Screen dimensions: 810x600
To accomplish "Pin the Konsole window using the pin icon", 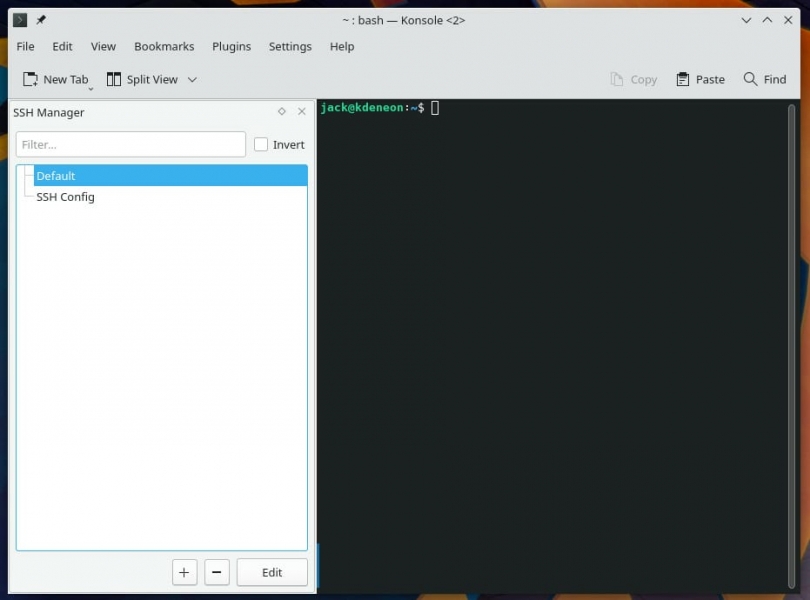I will 40,18.
